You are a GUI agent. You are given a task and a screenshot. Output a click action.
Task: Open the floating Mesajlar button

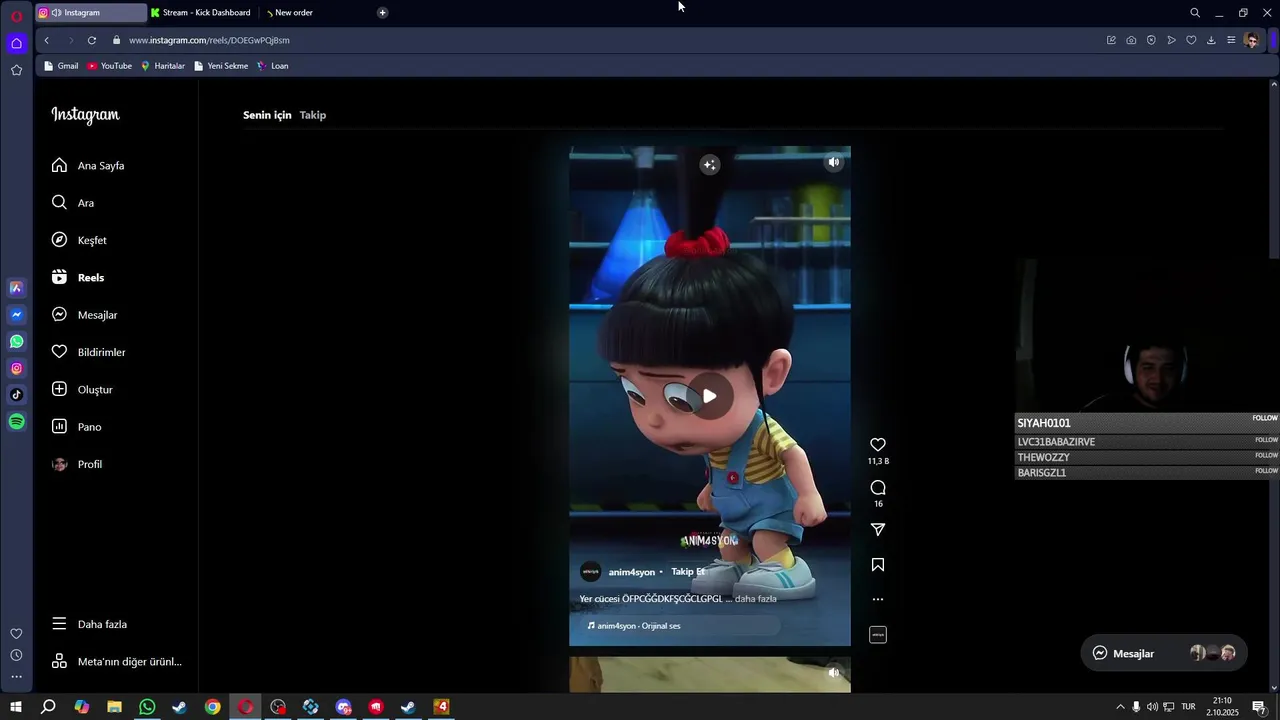coord(1164,653)
